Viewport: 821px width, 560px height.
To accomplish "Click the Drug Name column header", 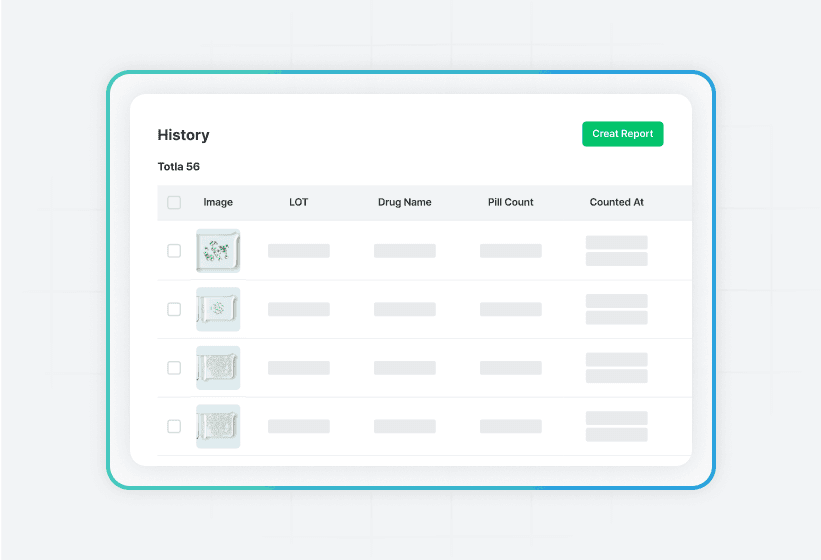I will click(x=405, y=202).
